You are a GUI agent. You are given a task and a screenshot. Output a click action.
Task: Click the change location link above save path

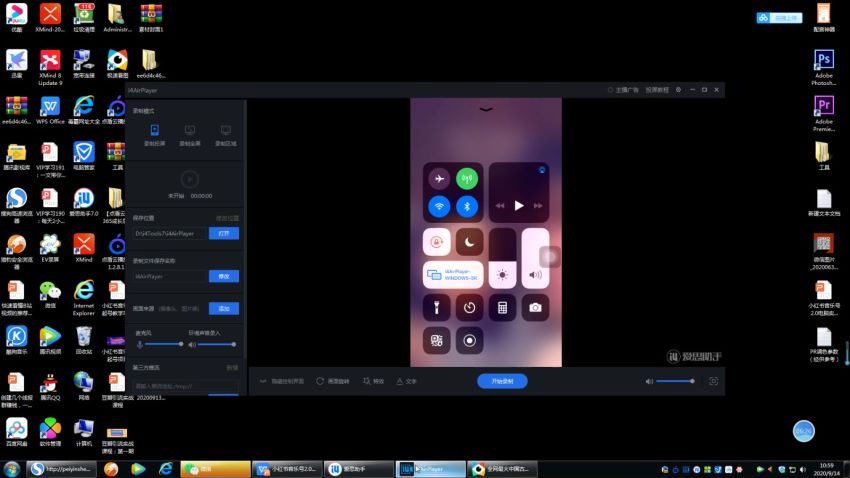tap(227, 218)
